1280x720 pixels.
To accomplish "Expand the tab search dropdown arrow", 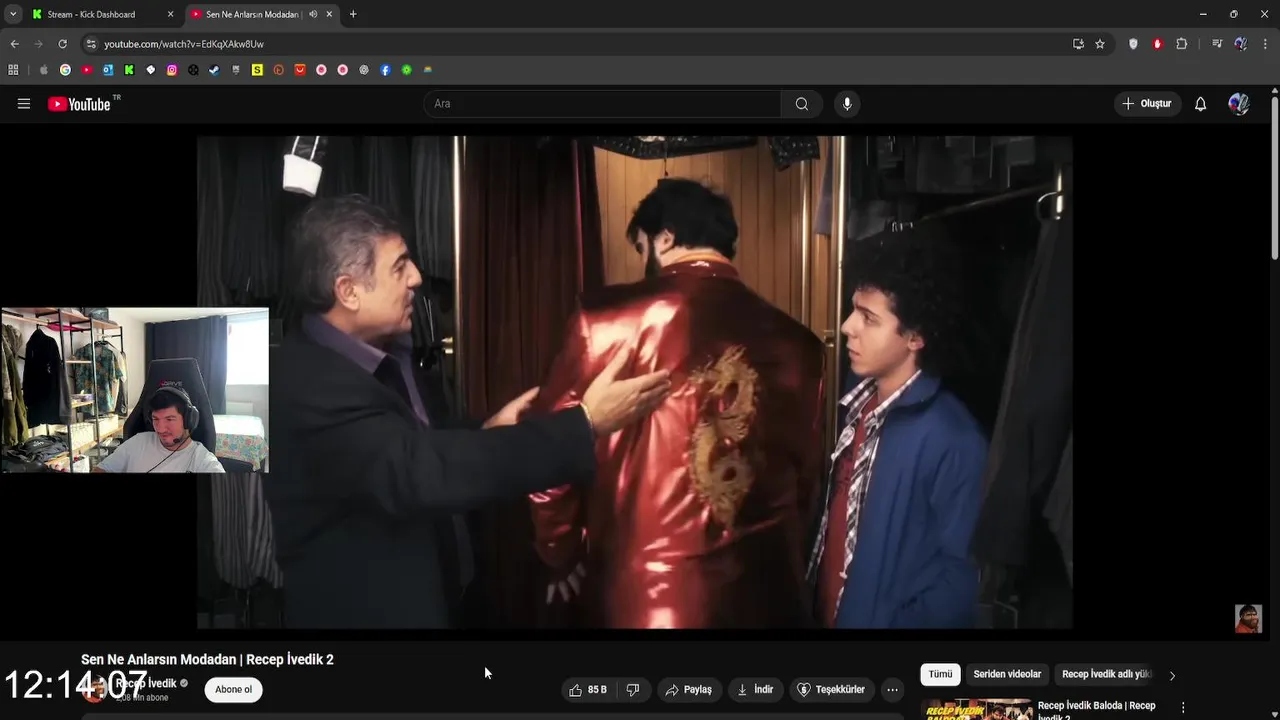I will pyautogui.click(x=13, y=14).
